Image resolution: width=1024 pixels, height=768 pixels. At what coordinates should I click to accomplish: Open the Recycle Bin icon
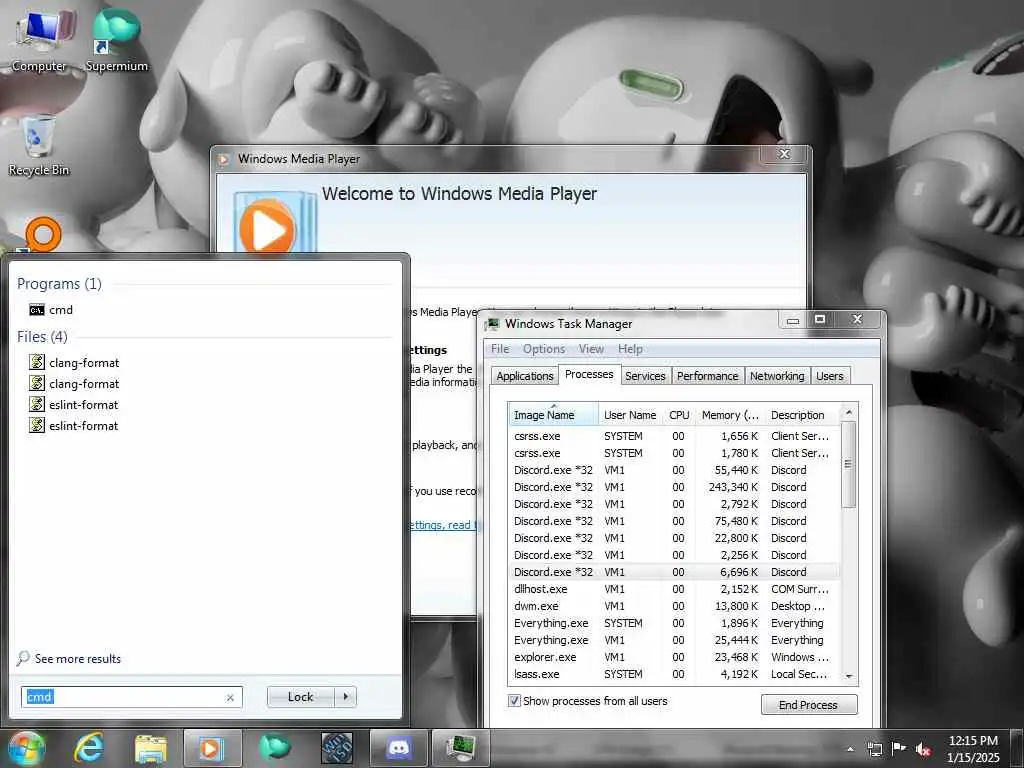point(39,146)
